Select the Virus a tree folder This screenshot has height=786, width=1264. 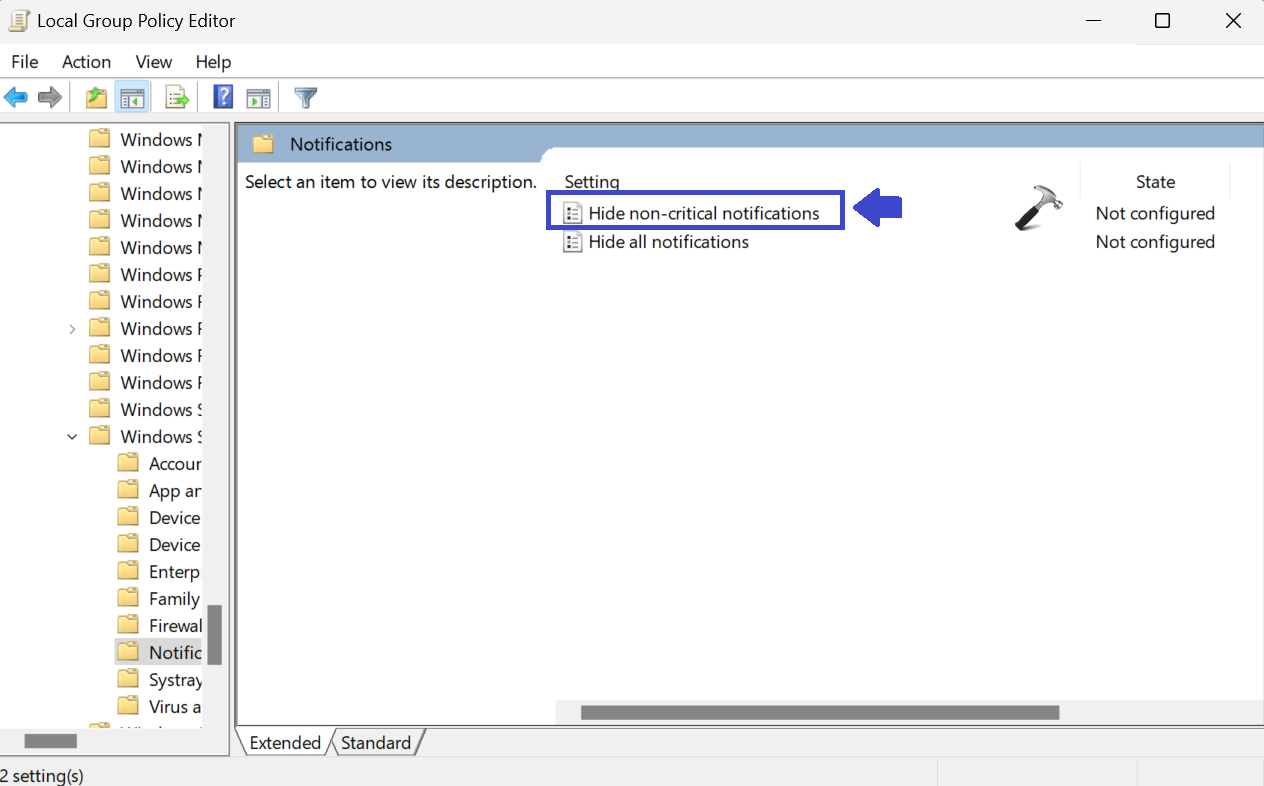coord(175,707)
